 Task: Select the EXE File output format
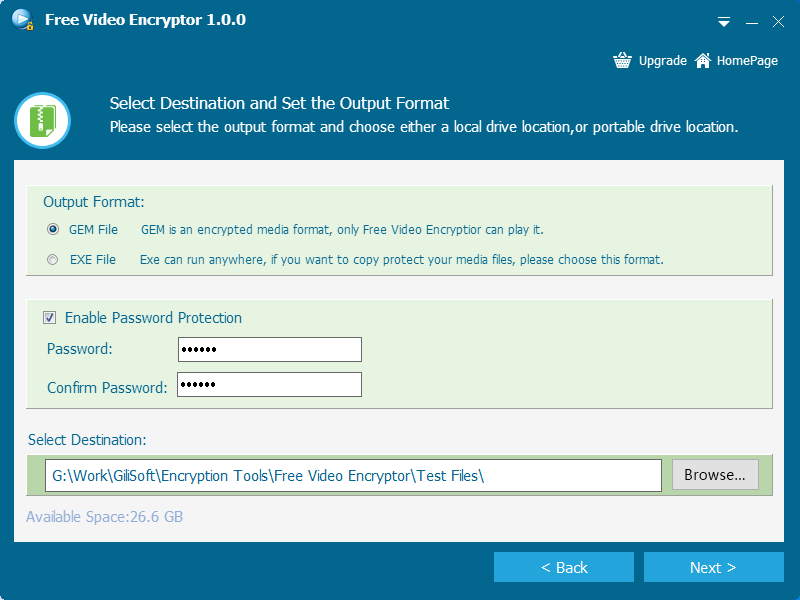53,259
